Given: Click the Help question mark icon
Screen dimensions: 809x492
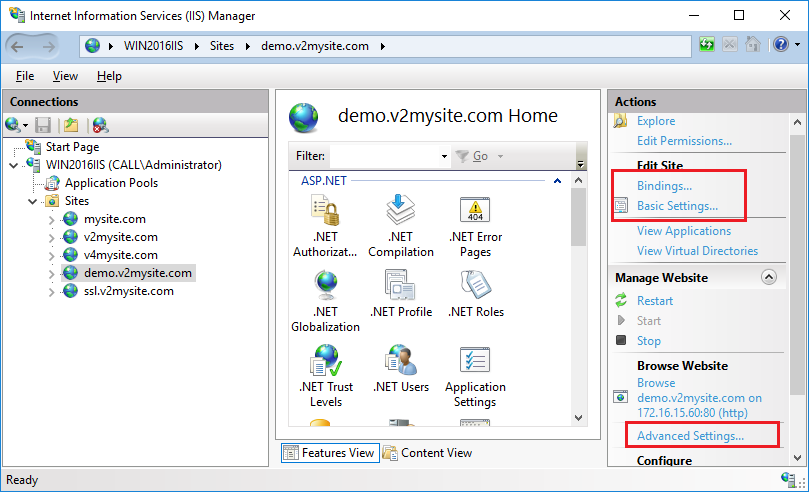Looking at the screenshot, I should (x=781, y=45).
